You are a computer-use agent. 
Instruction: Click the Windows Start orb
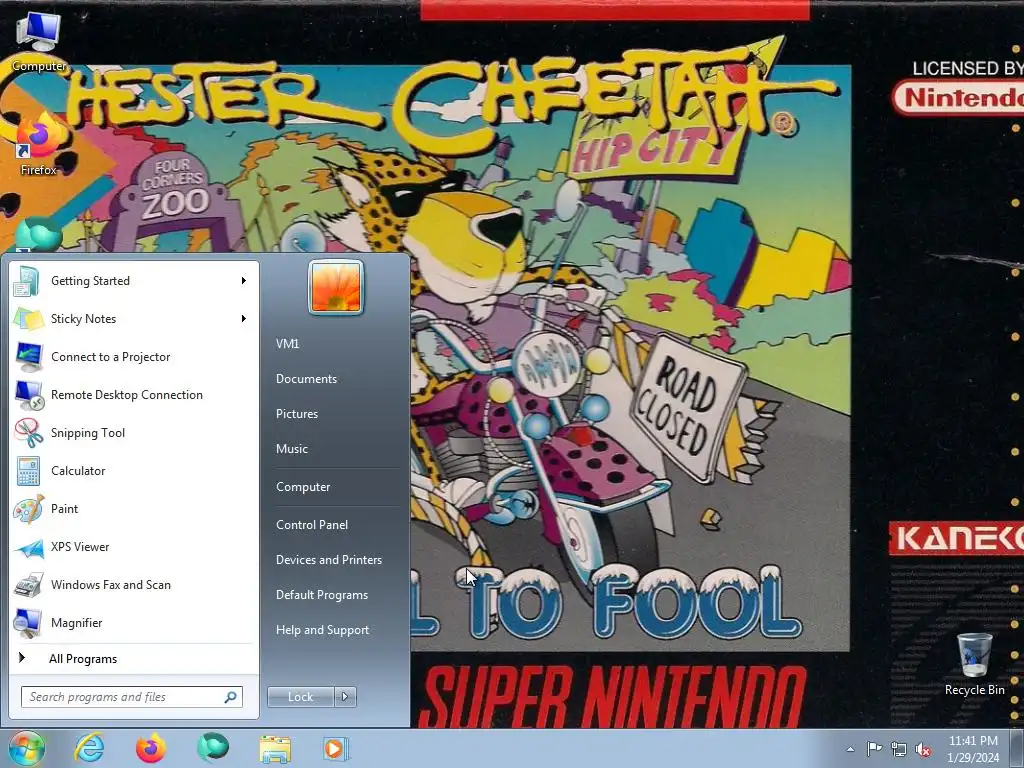point(27,748)
